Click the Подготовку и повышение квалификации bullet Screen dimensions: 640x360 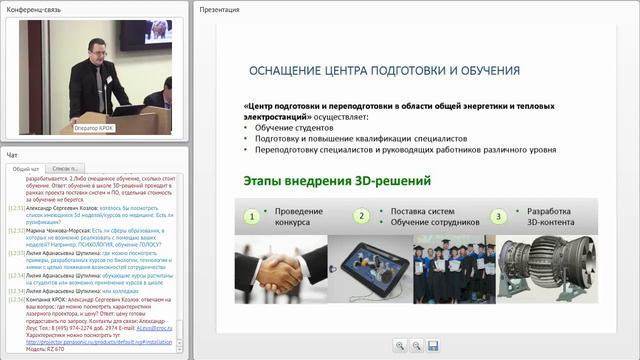tap(361, 139)
